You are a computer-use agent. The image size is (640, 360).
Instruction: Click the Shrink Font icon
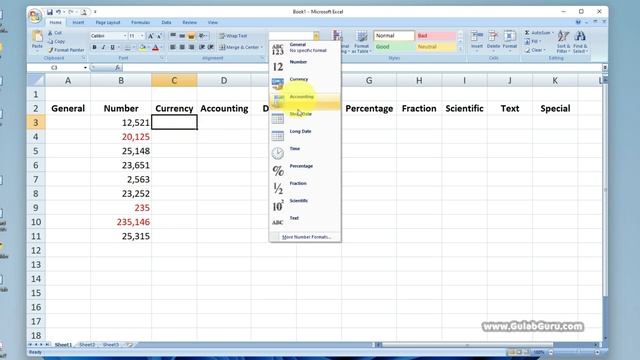159,36
